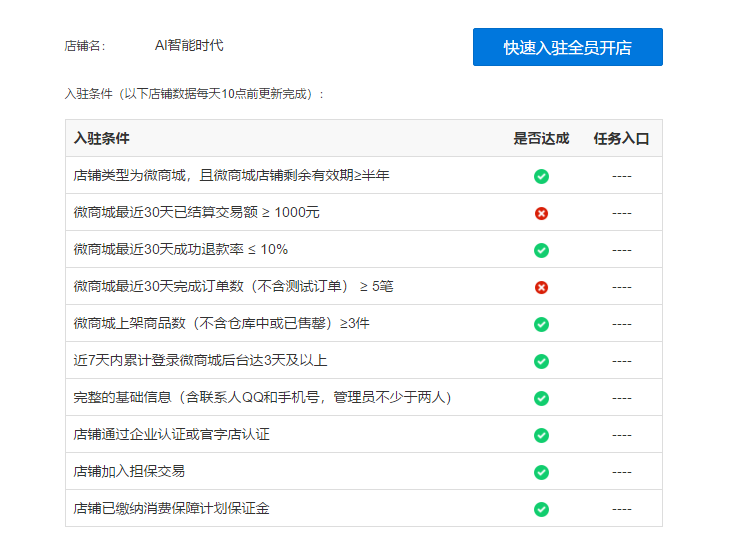This screenshot has width=741, height=548.
Task: Select the 入驻条件 column header
Action: click(102, 138)
